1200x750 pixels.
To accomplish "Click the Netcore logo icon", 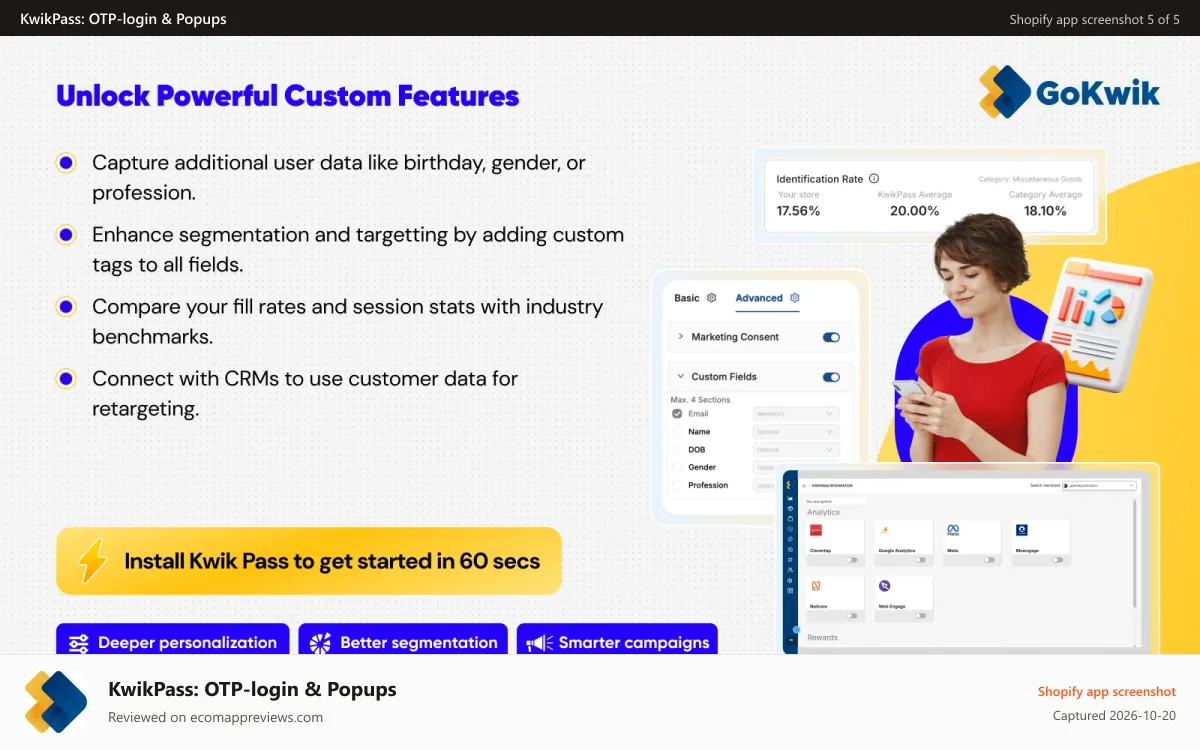I will pyautogui.click(x=816, y=586).
